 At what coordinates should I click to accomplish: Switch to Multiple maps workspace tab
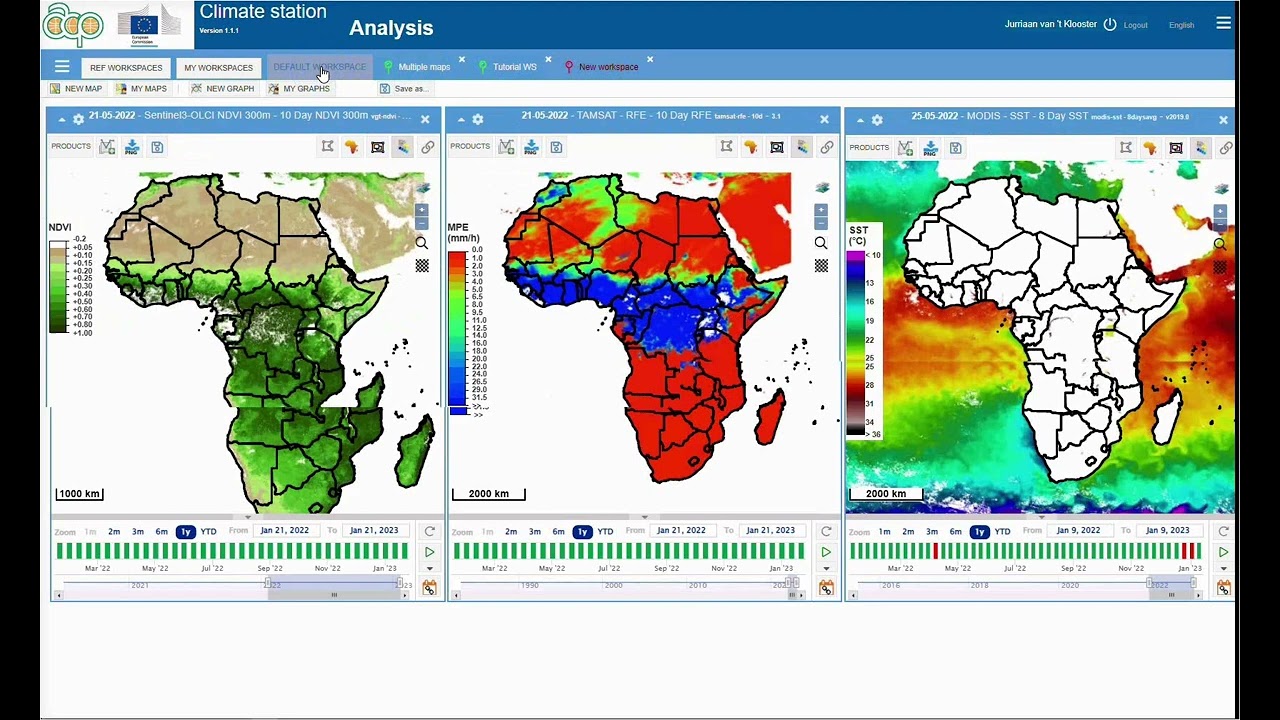tap(424, 67)
